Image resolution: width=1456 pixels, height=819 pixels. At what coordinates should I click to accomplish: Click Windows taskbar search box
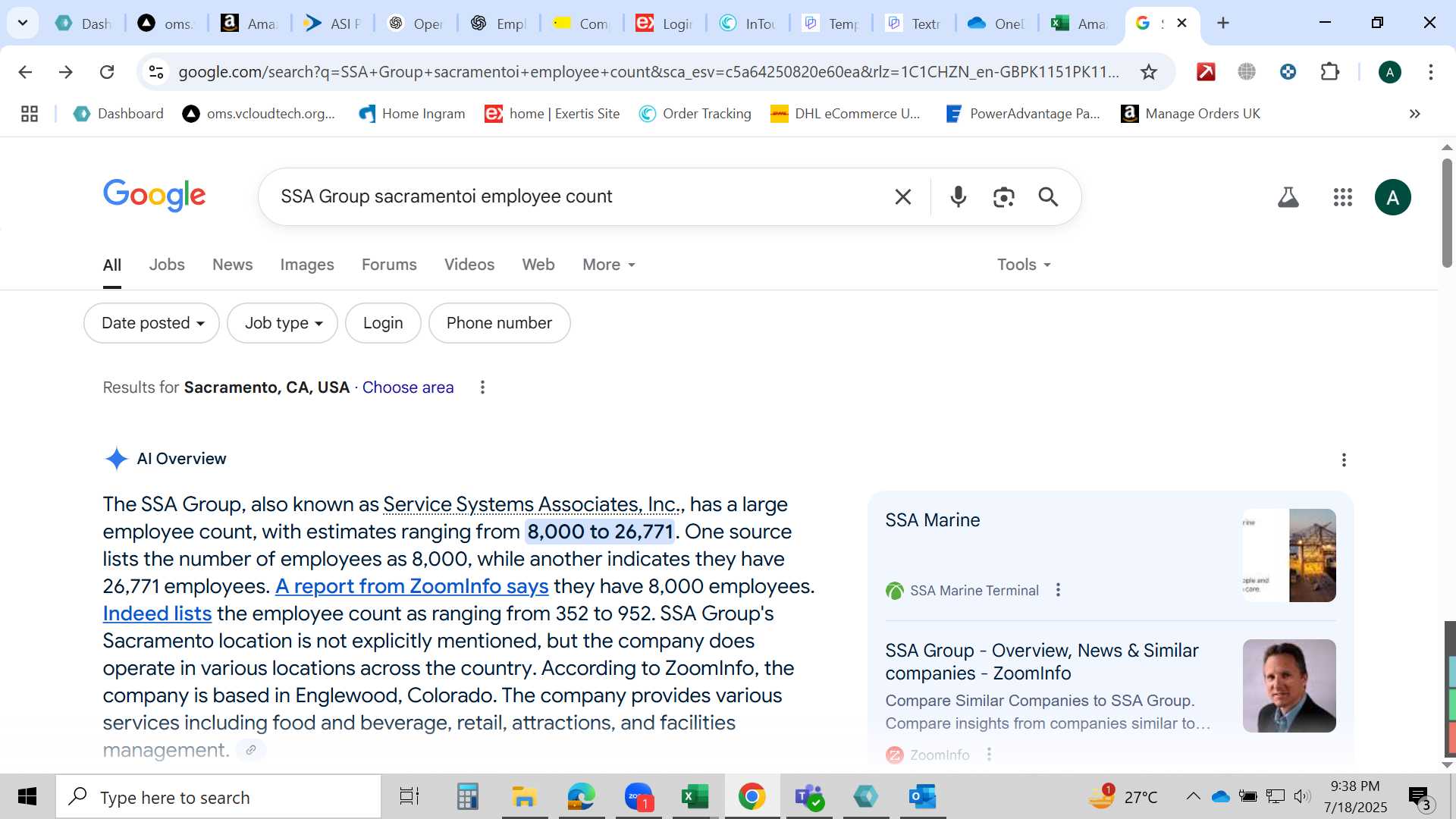[218, 797]
